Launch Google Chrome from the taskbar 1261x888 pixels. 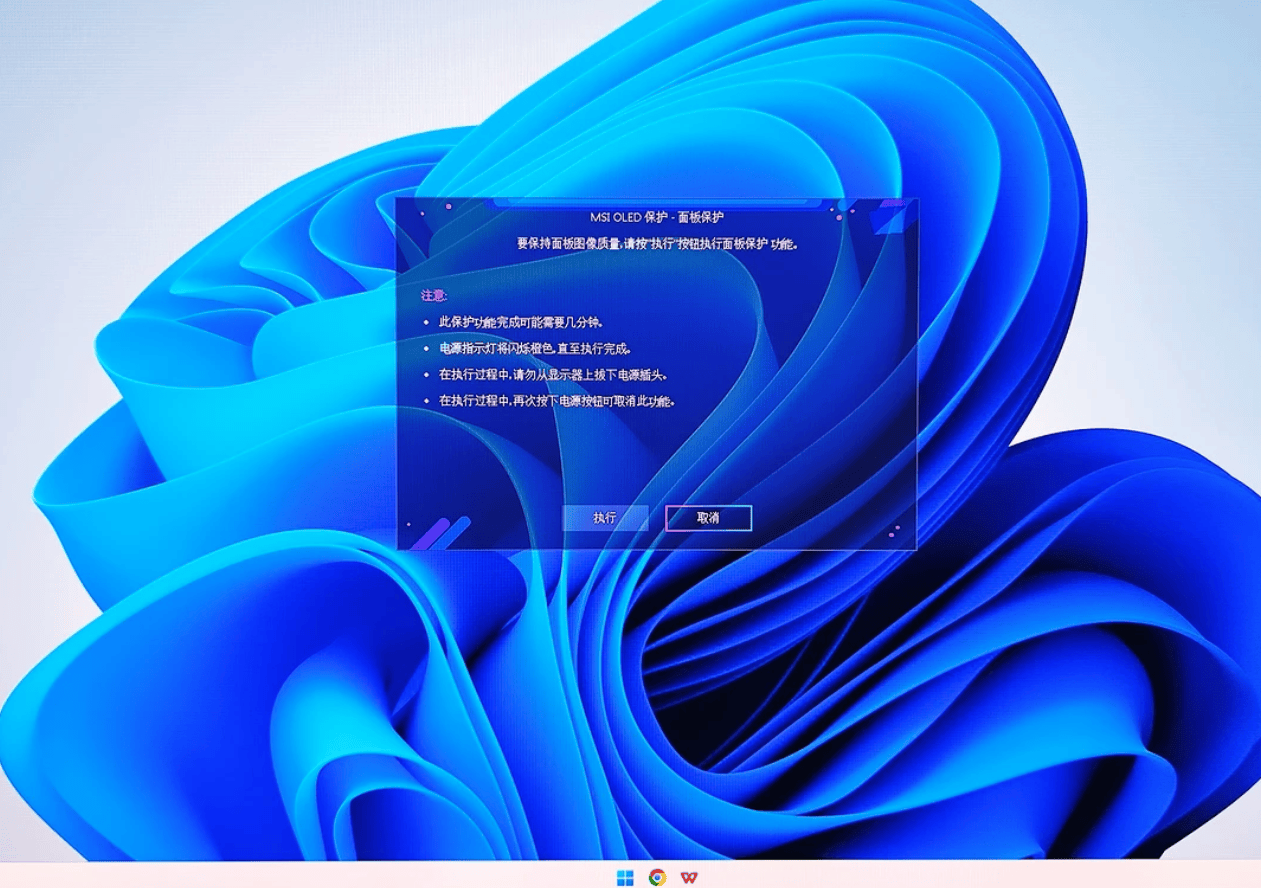657,877
